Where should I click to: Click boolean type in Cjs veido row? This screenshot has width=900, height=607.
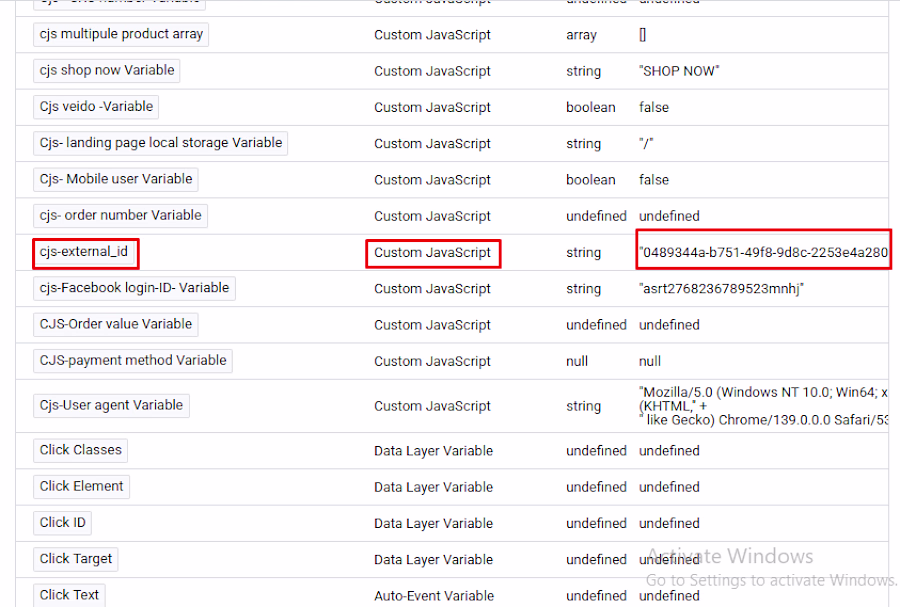coord(591,107)
